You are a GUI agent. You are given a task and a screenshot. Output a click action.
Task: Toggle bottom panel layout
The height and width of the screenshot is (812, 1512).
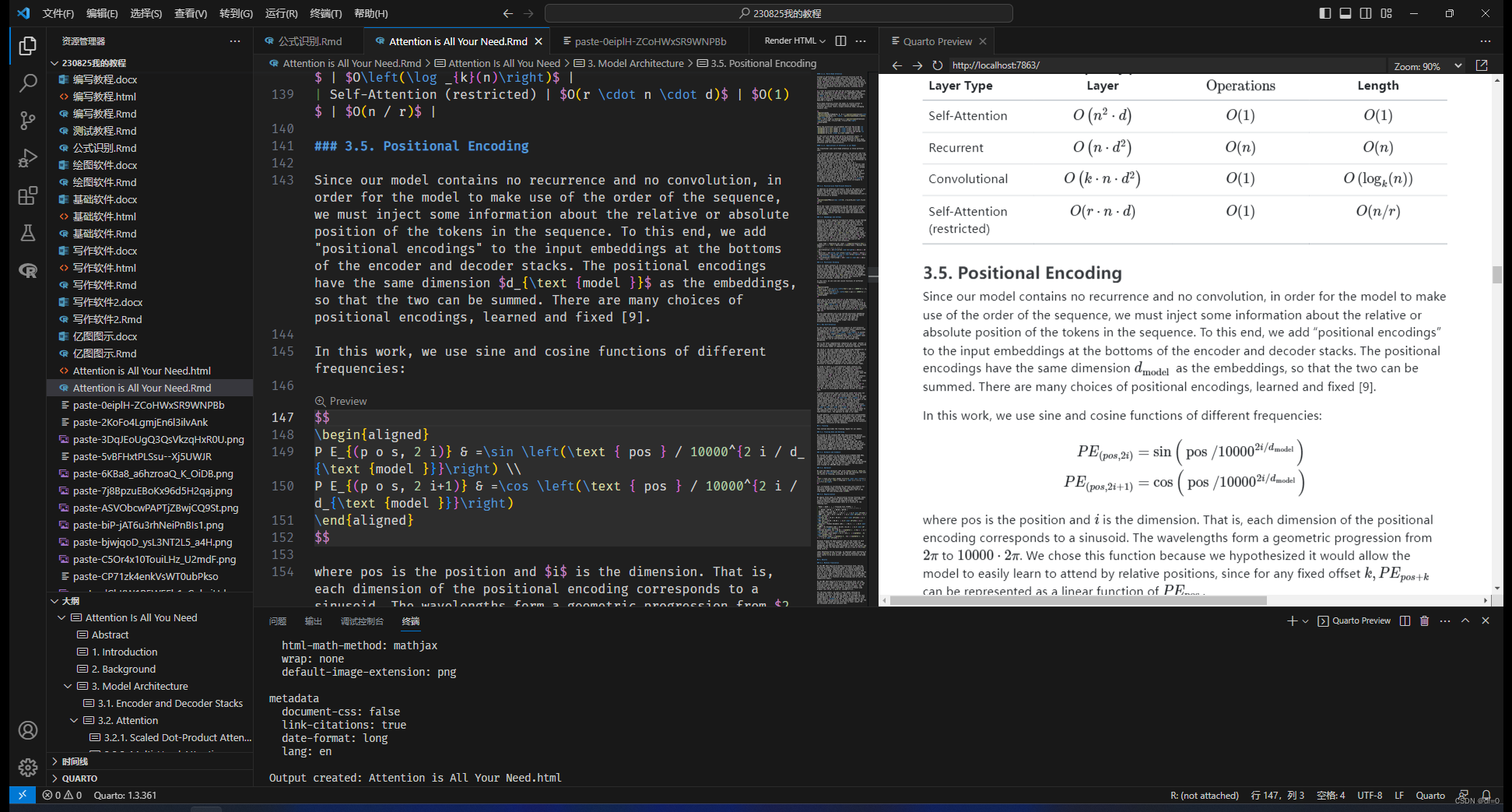[x=1345, y=13]
